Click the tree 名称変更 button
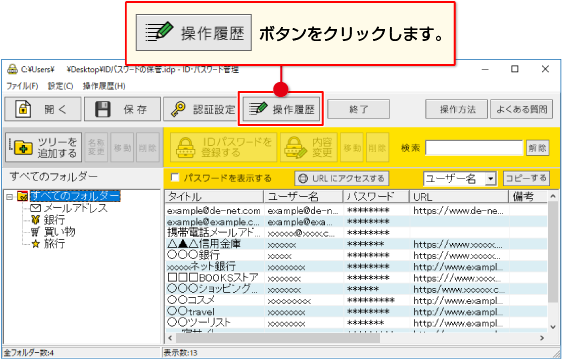The width and height of the screenshot is (563, 361). pos(96,147)
